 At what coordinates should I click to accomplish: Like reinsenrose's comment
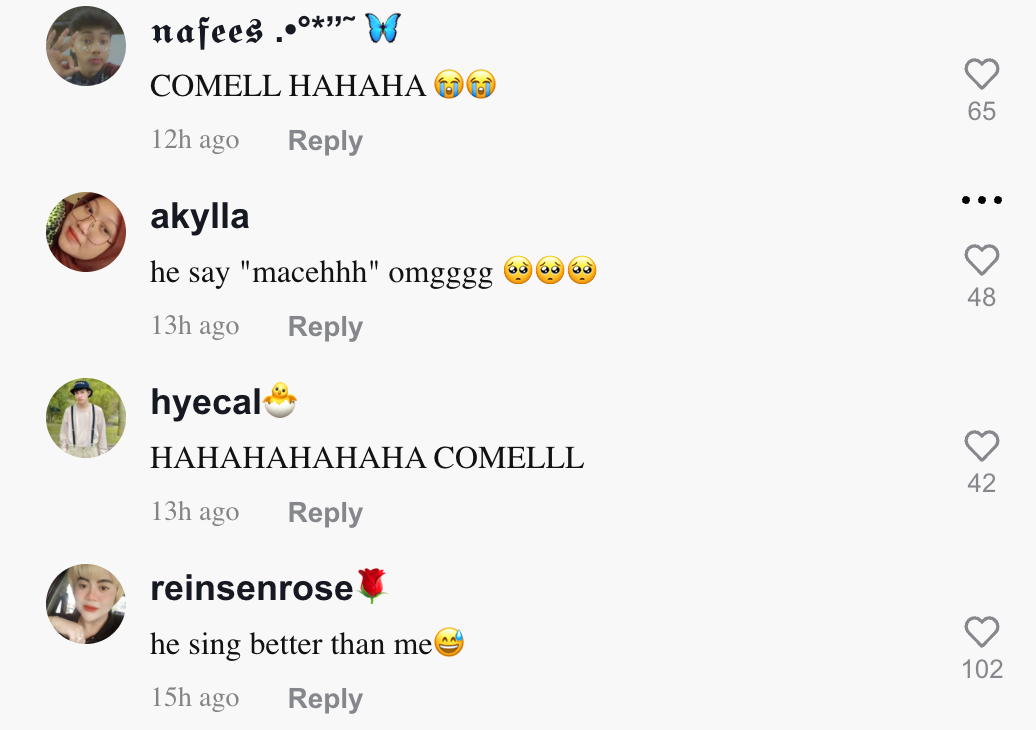coord(981,632)
